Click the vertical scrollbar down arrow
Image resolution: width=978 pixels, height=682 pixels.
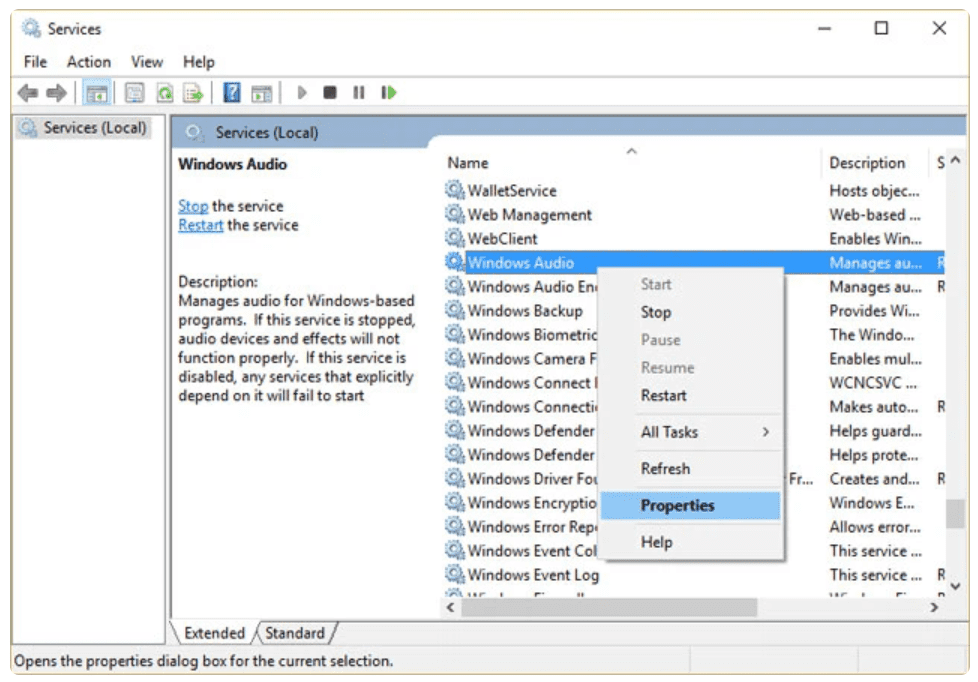click(x=955, y=585)
